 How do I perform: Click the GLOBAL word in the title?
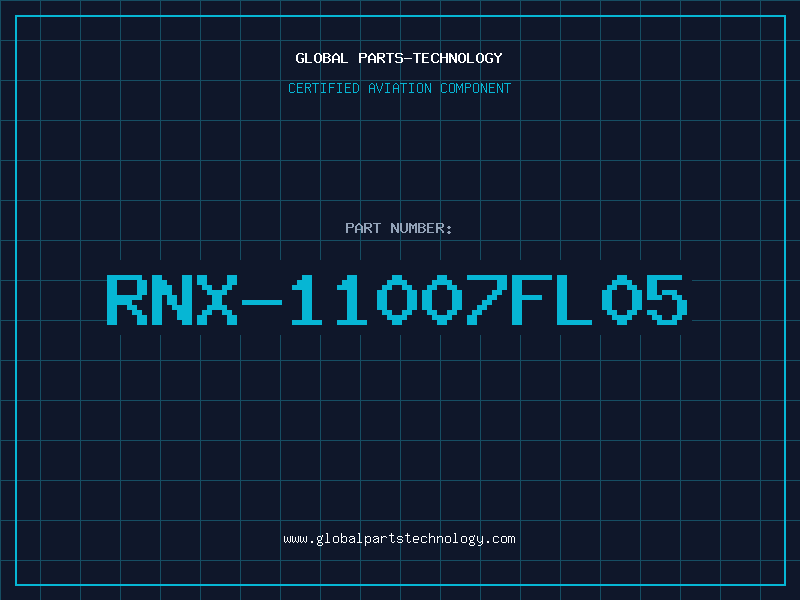coord(321,58)
